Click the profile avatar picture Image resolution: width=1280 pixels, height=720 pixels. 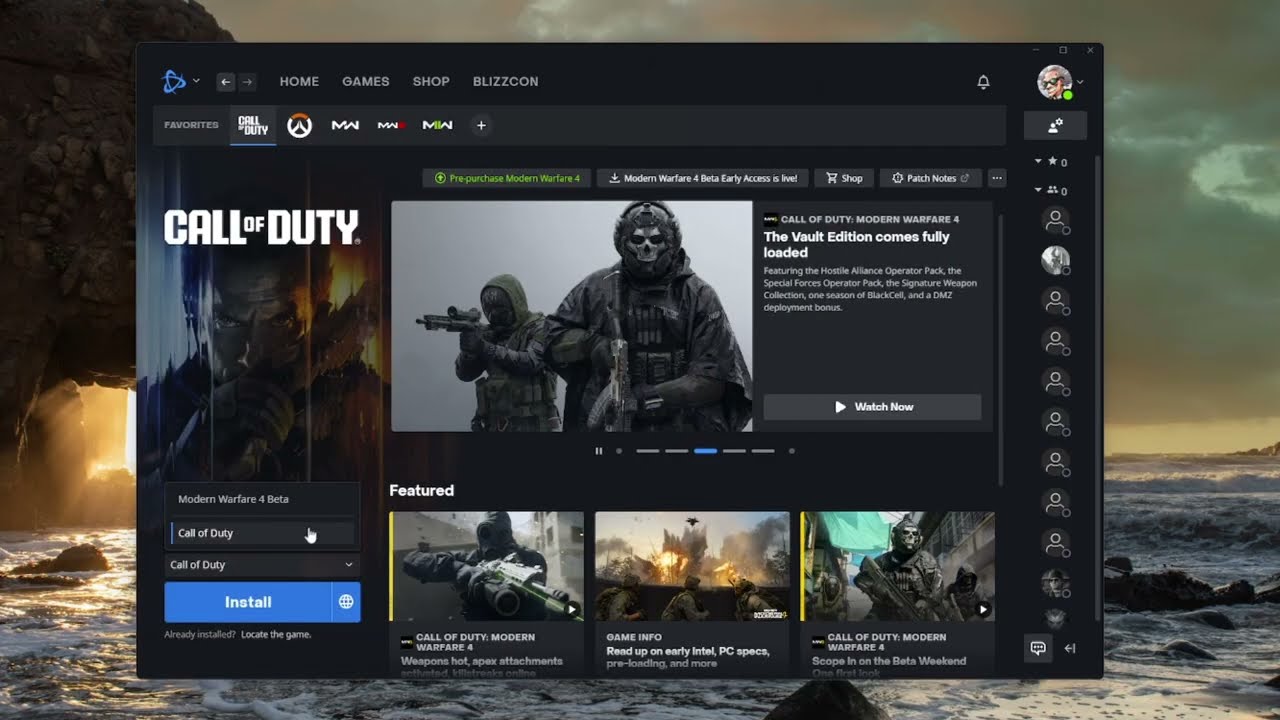tap(1055, 82)
